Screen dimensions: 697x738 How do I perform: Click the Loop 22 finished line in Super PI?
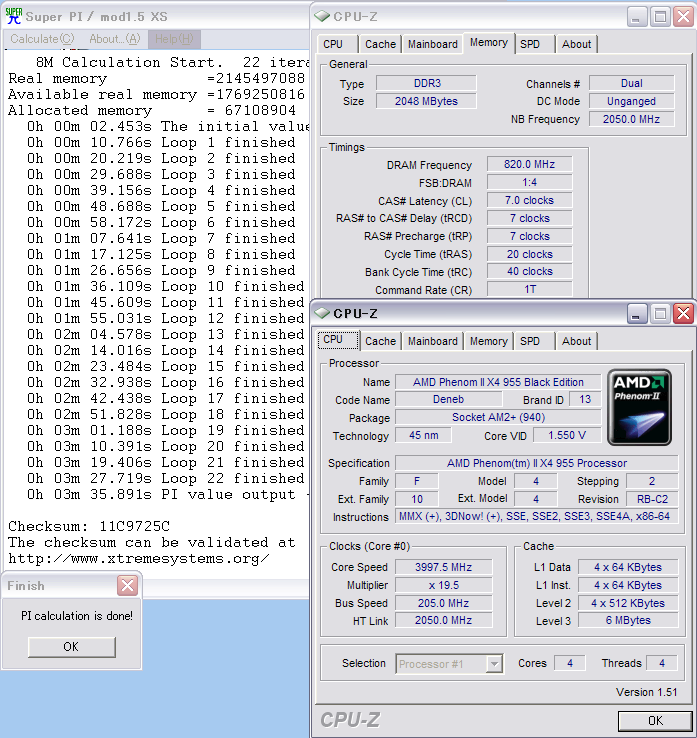(x=165, y=478)
